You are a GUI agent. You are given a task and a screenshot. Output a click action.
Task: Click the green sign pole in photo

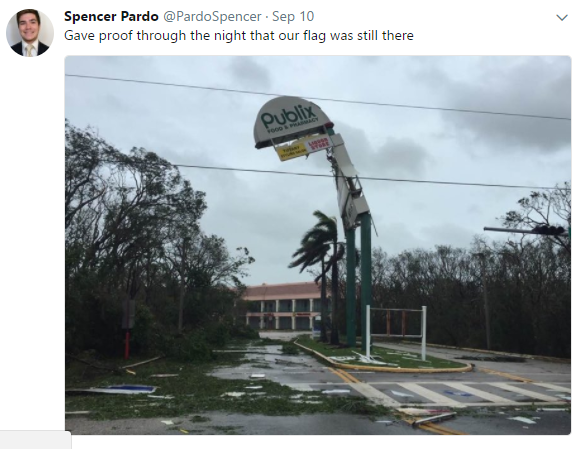(358, 280)
